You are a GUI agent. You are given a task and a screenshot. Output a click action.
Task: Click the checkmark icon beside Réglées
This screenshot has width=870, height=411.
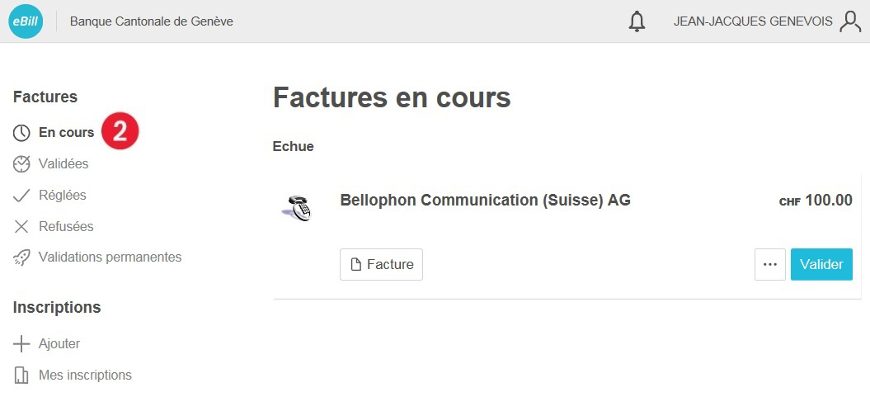tap(21, 195)
